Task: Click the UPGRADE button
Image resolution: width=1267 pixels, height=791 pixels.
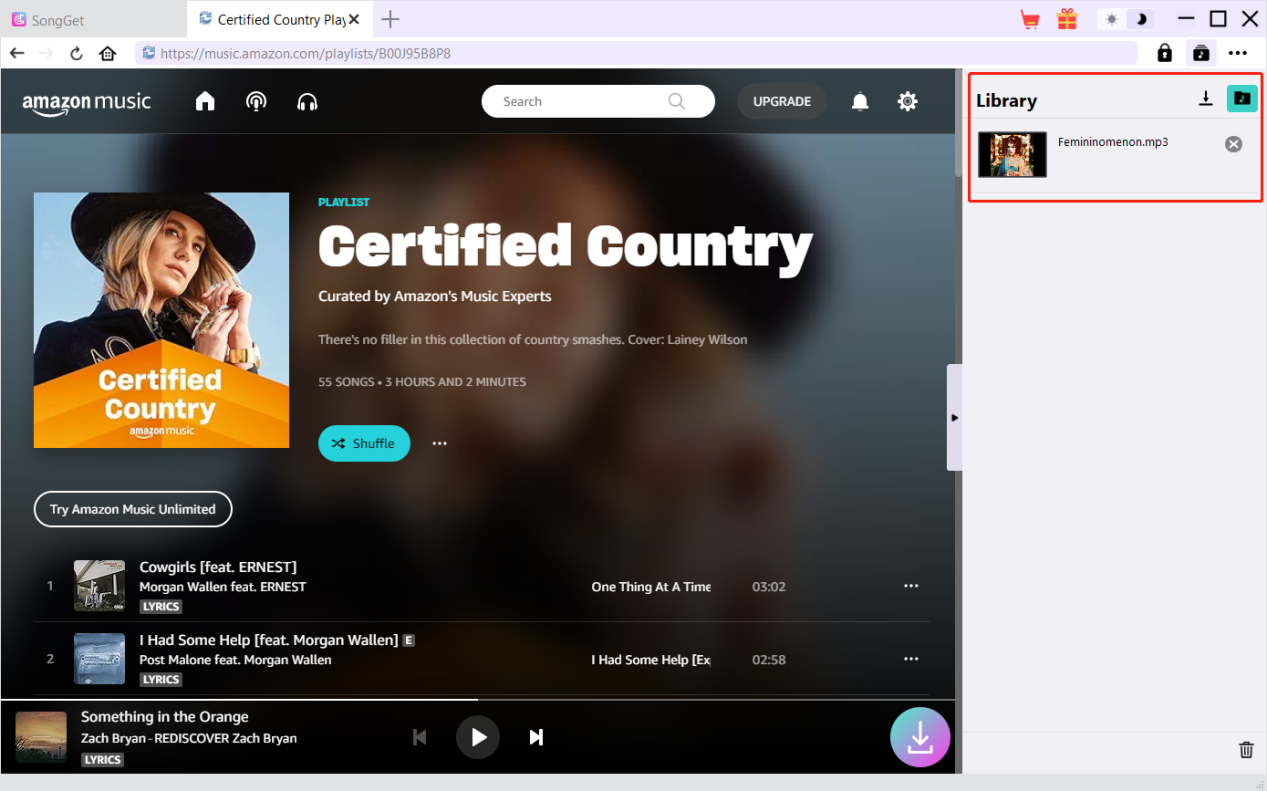Action: (782, 101)
